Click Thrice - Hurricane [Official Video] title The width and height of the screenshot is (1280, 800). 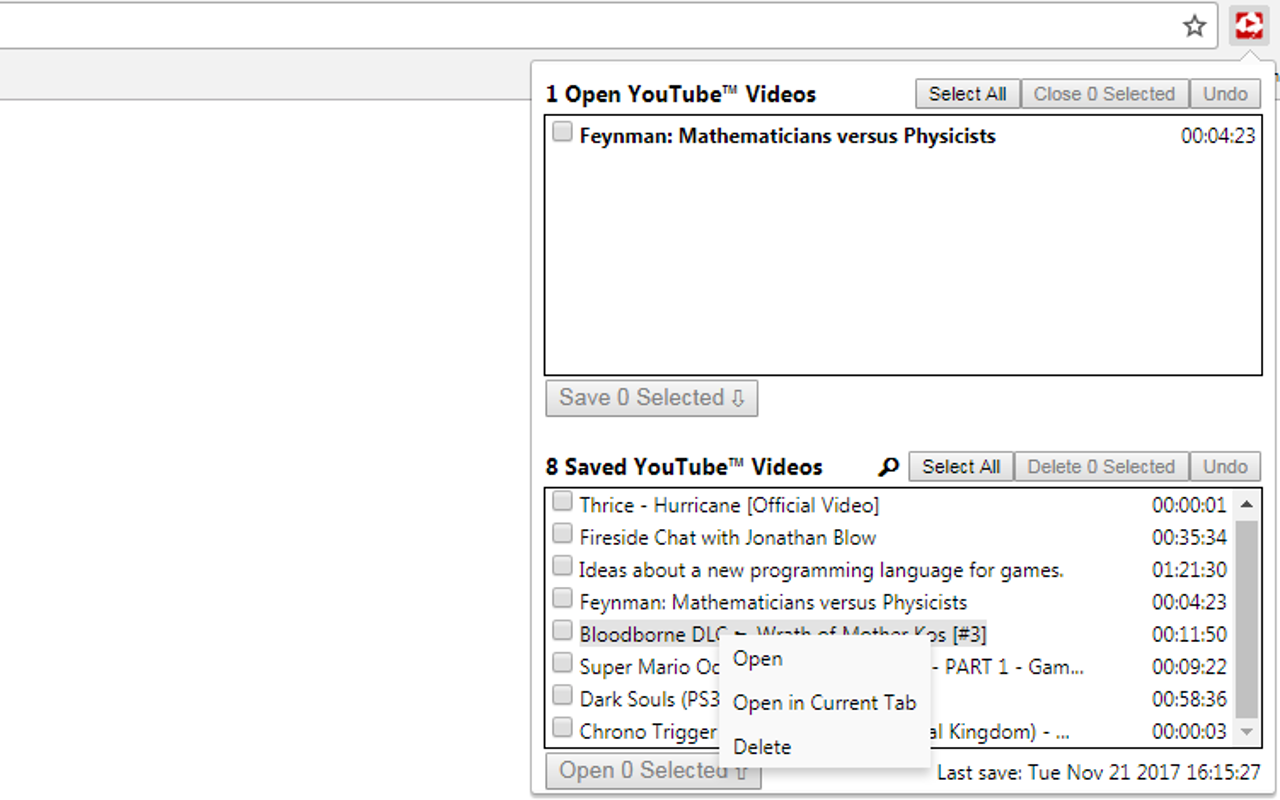(x=729, y=505)
